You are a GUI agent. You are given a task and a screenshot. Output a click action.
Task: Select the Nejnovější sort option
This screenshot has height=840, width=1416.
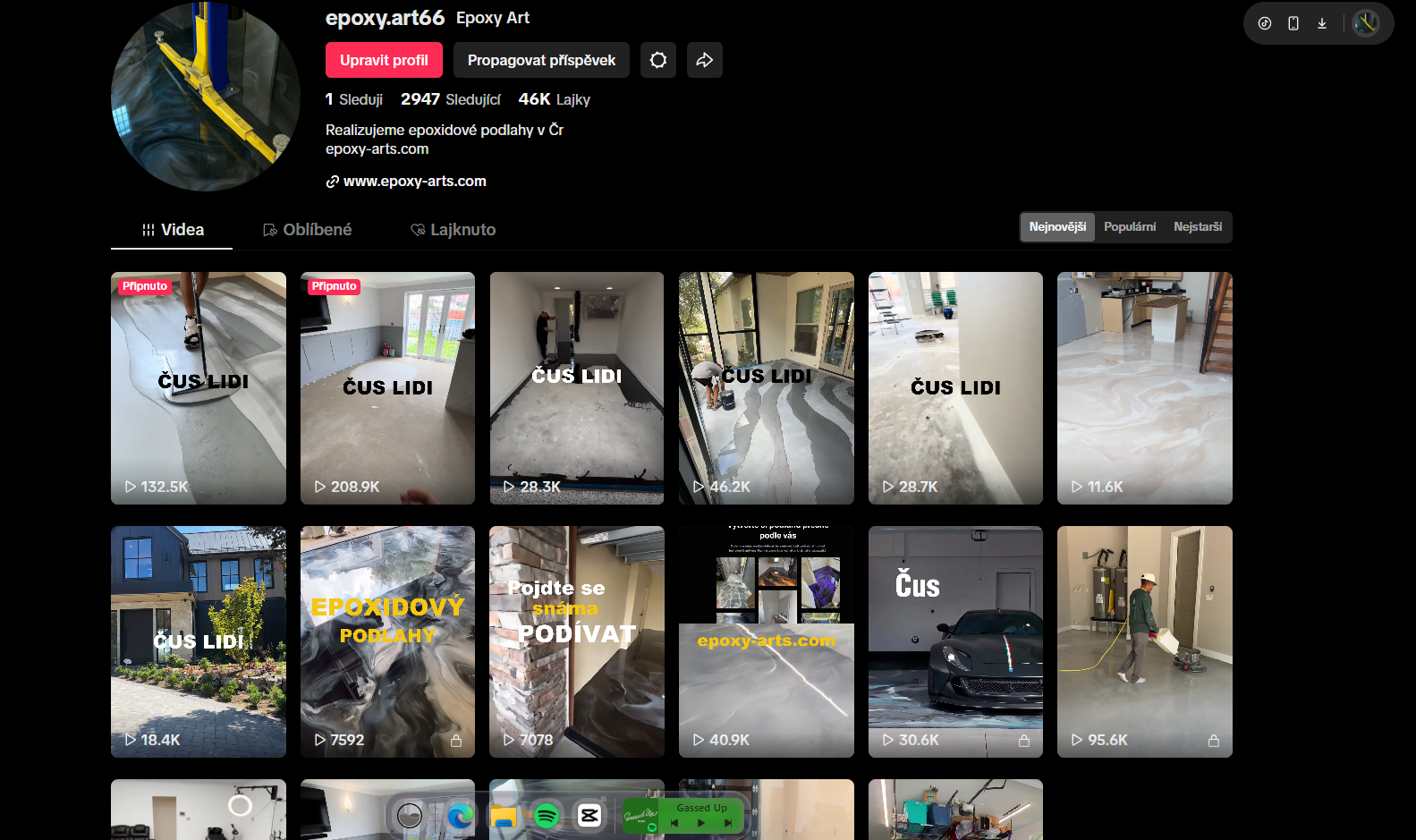(x=1057, y=227)
